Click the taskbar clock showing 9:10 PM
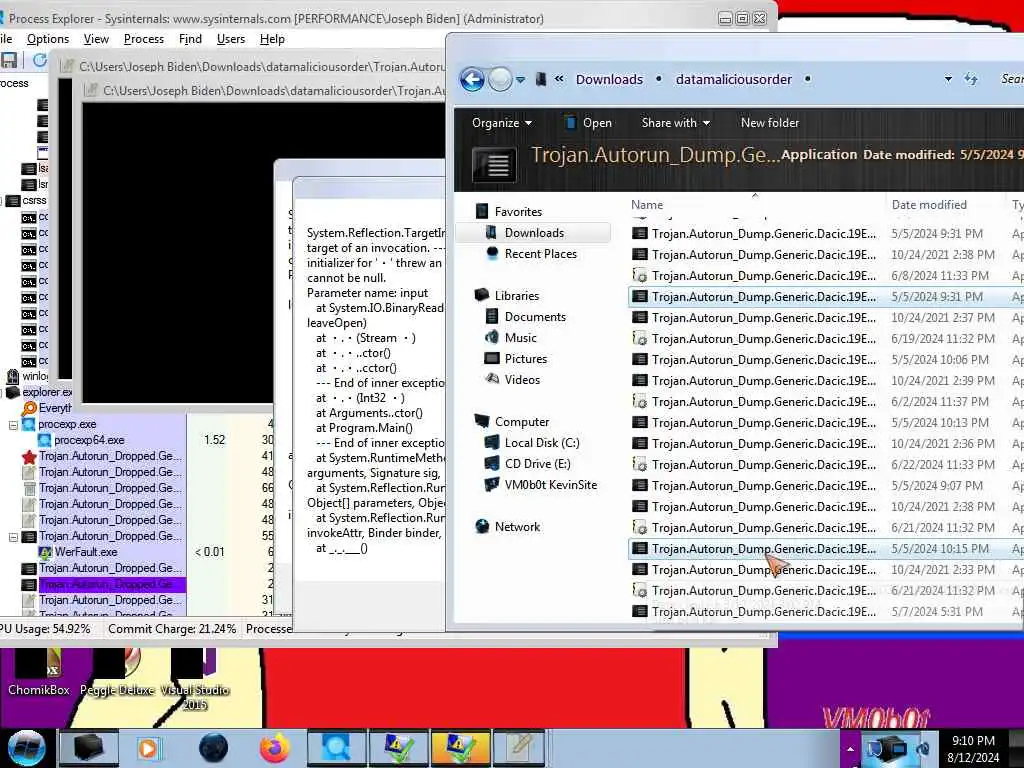The width and height of the screenshot is (1024, 768). 973,749
